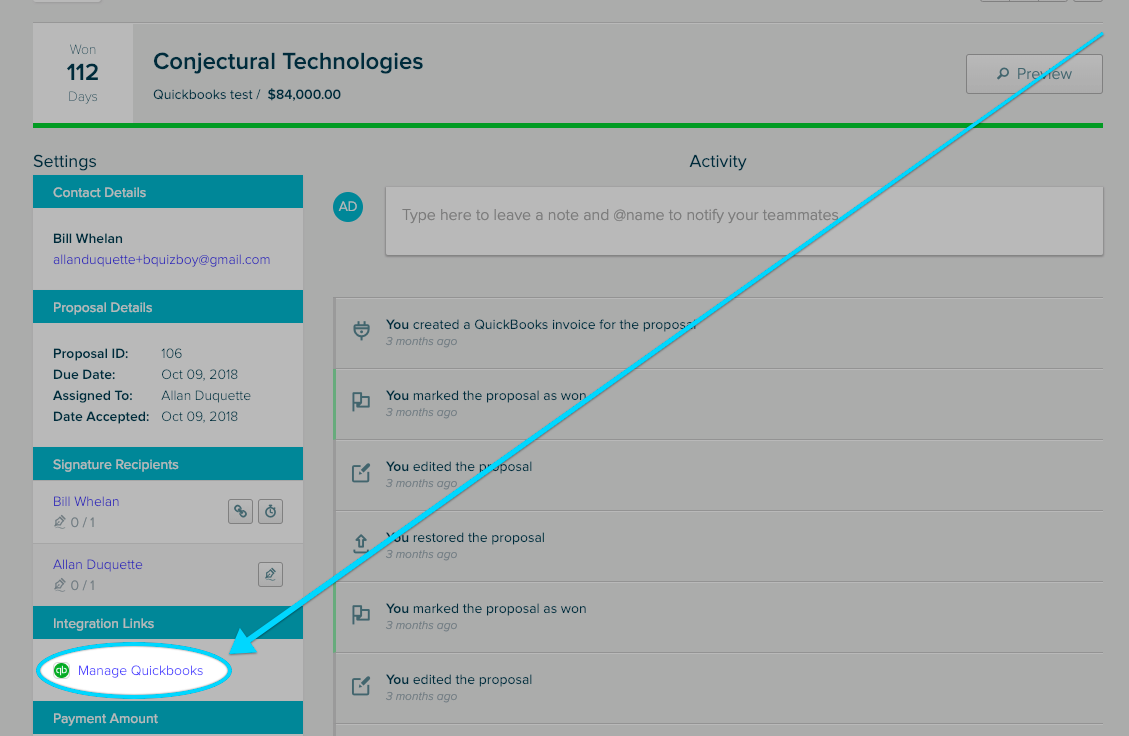Copy signature link for Bill Whelan
The width and height of the screenshot is (1129, 736).
pos(240,511)
